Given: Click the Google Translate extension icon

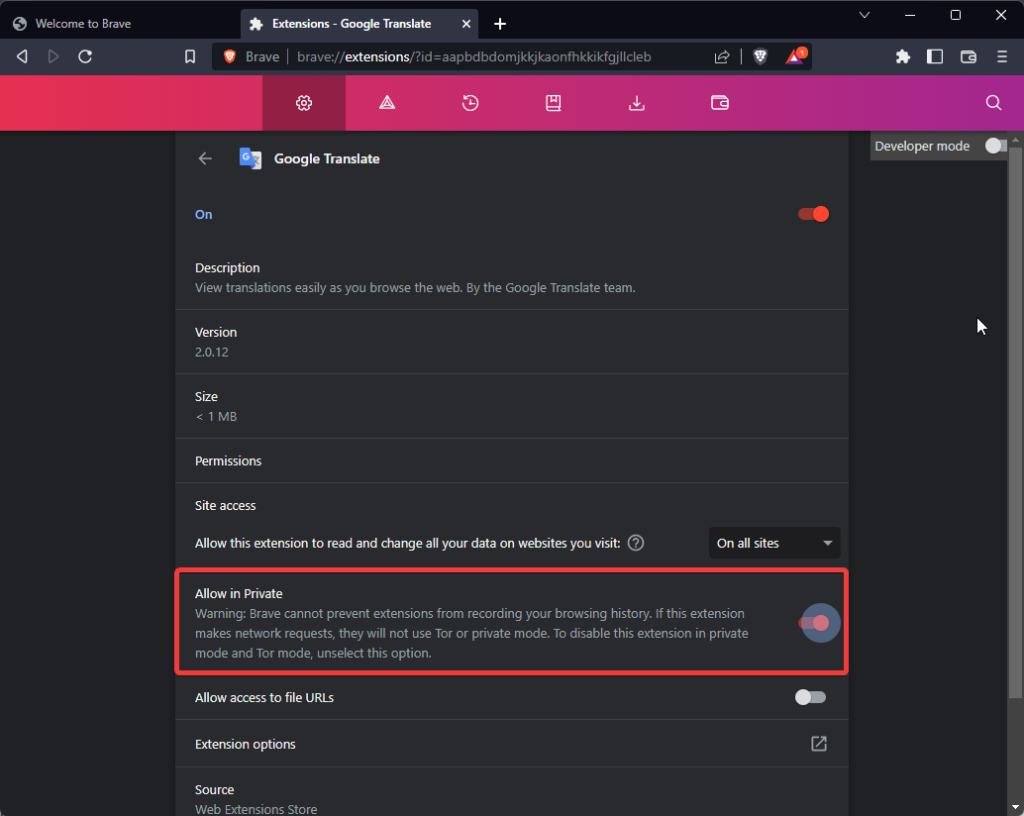Looking at the screenshot, I should click(x=250, y=159).
